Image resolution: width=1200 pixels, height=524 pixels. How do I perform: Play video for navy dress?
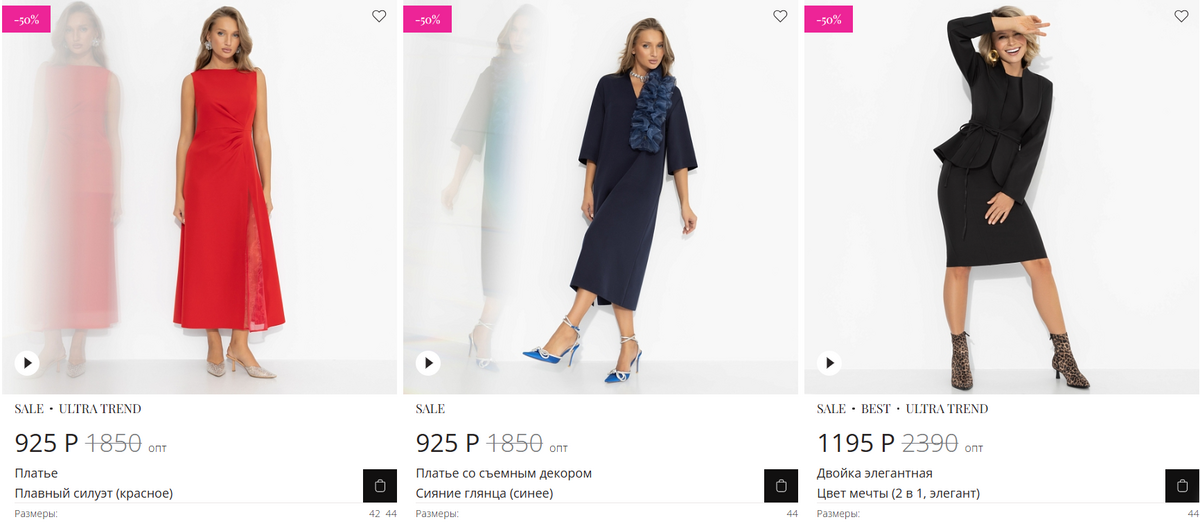click(x=428, y=363)
